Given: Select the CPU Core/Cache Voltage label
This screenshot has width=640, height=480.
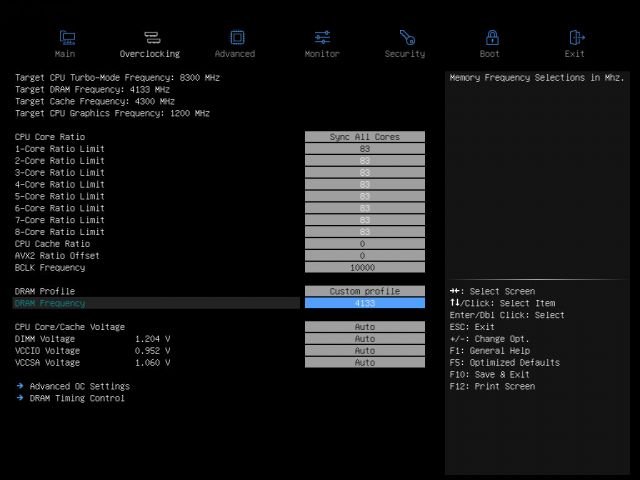Looking at the screenshot, I should 70,327.
